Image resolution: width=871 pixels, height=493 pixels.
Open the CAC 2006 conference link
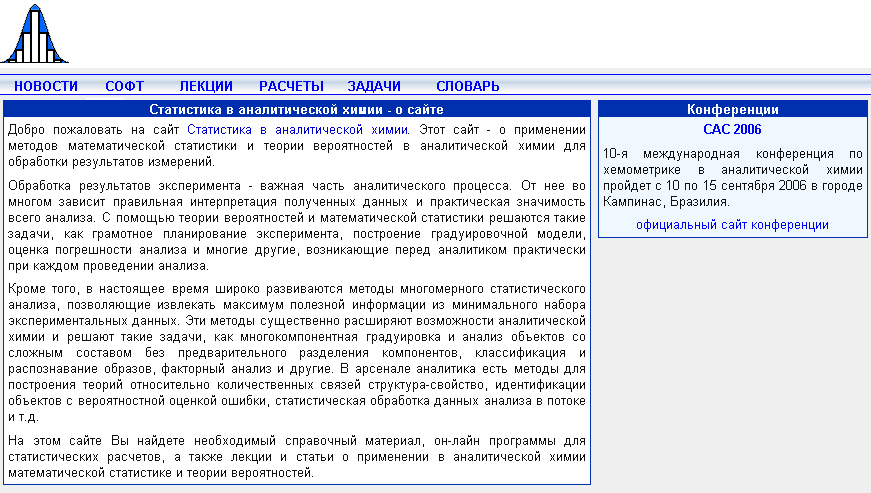tap(732, 129)
